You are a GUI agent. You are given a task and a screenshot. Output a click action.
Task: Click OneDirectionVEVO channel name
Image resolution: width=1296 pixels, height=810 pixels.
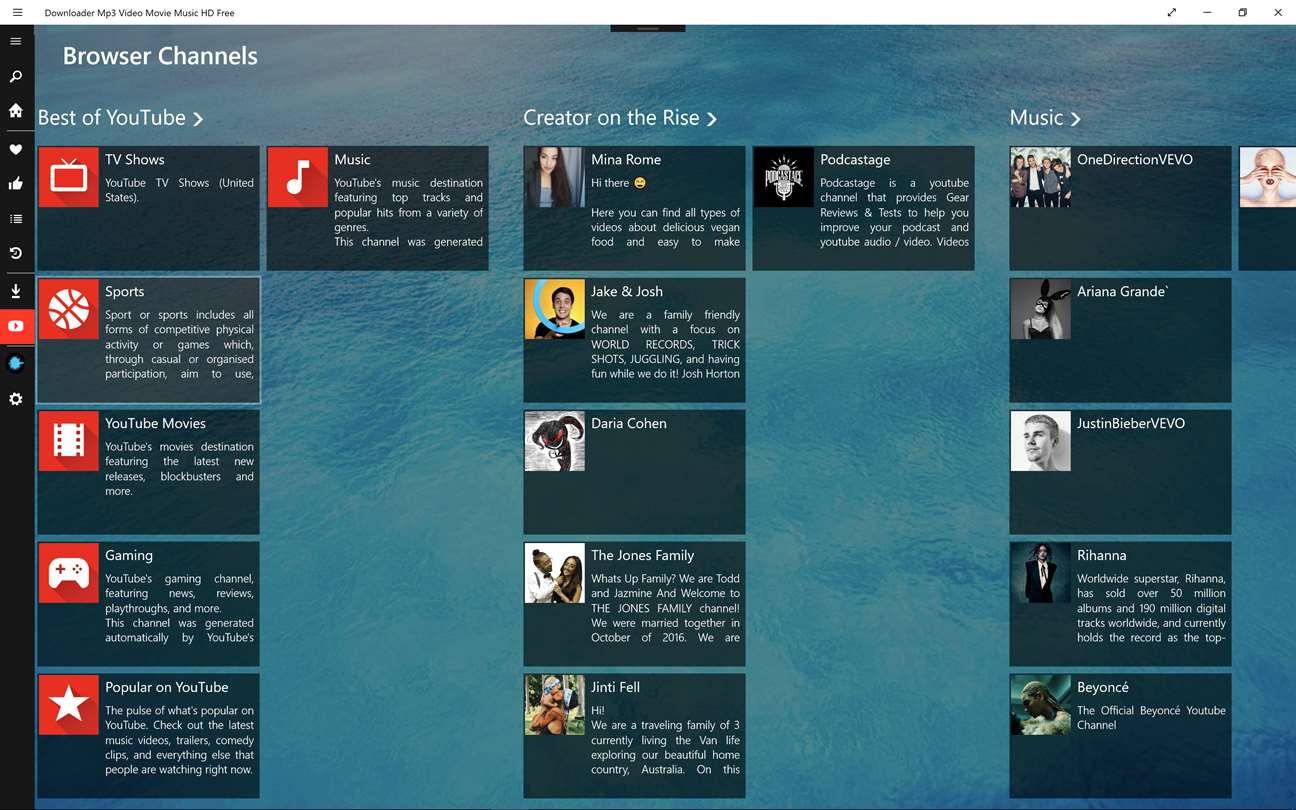pos(1135,160)
